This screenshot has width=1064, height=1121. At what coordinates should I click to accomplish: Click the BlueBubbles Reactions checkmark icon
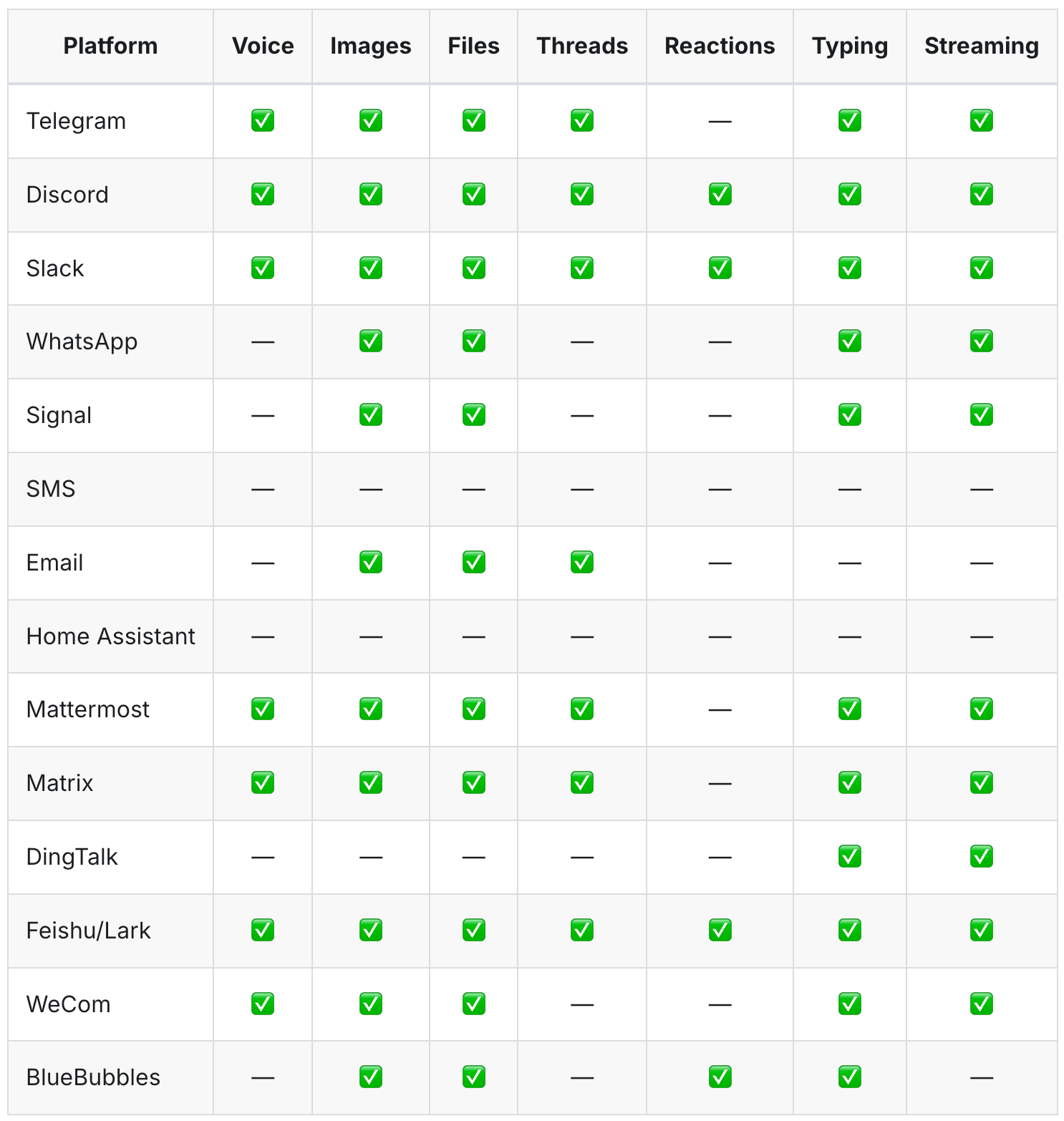tap(720, 1077)
